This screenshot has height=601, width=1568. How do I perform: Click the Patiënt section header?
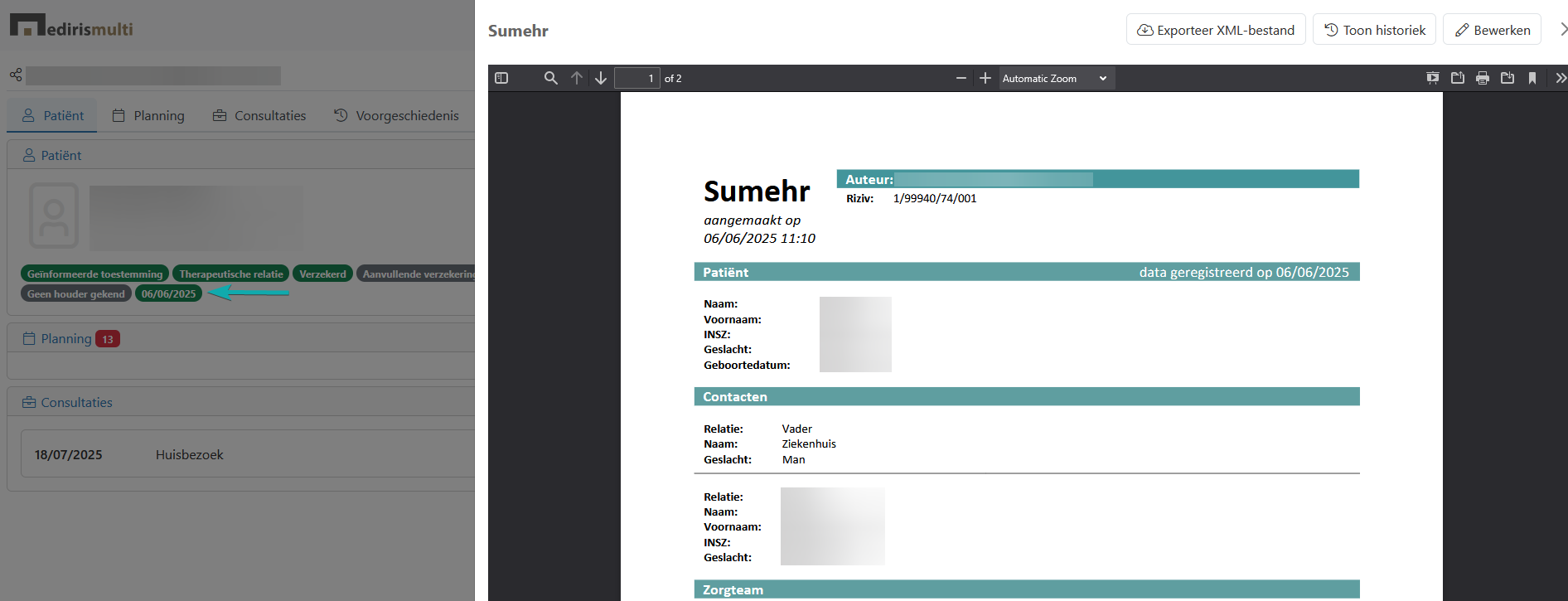51,155
